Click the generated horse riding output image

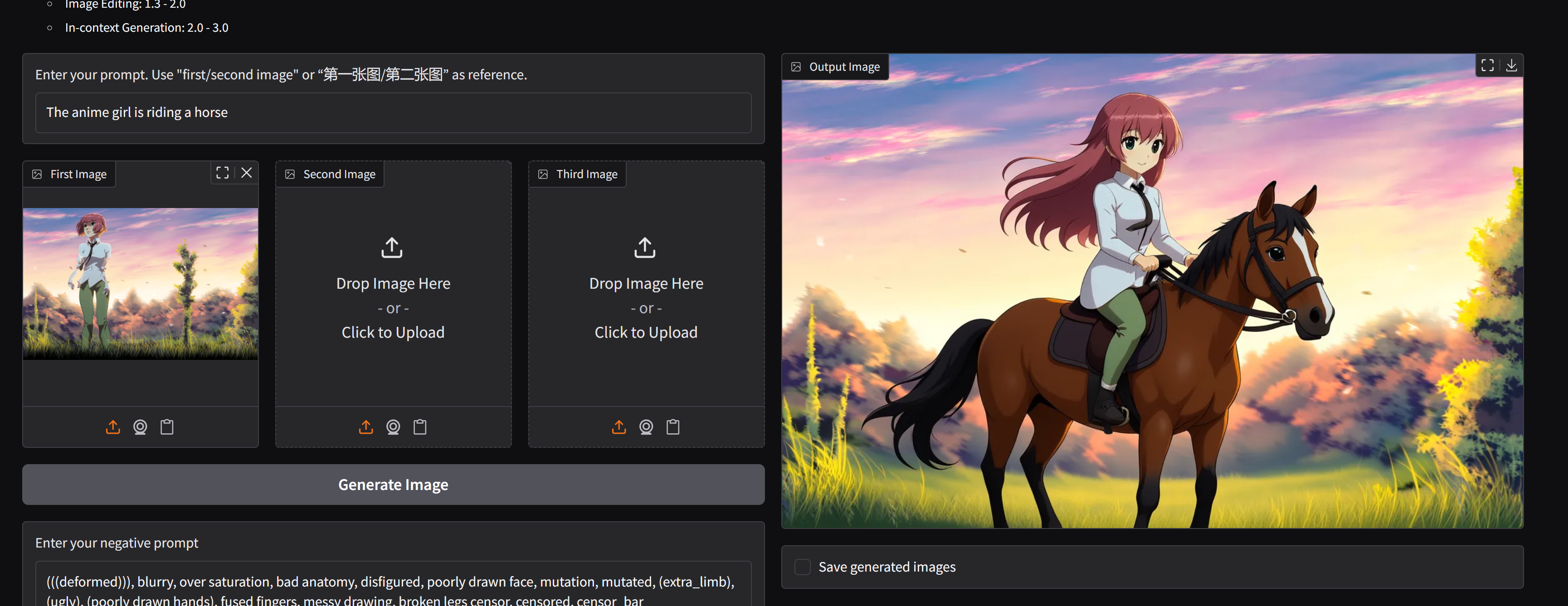(1152, 291)
